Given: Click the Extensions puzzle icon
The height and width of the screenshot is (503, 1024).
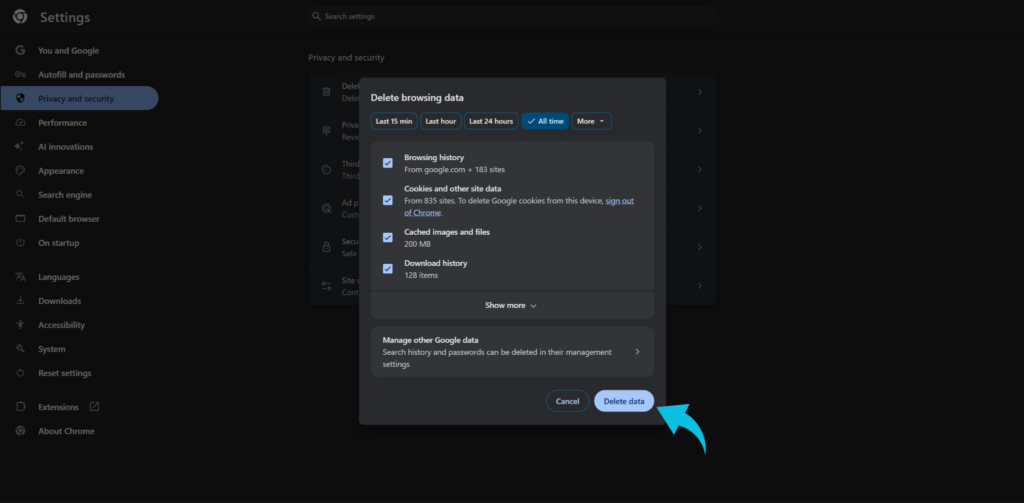Looking at the screenshot, I should (20, 407).
